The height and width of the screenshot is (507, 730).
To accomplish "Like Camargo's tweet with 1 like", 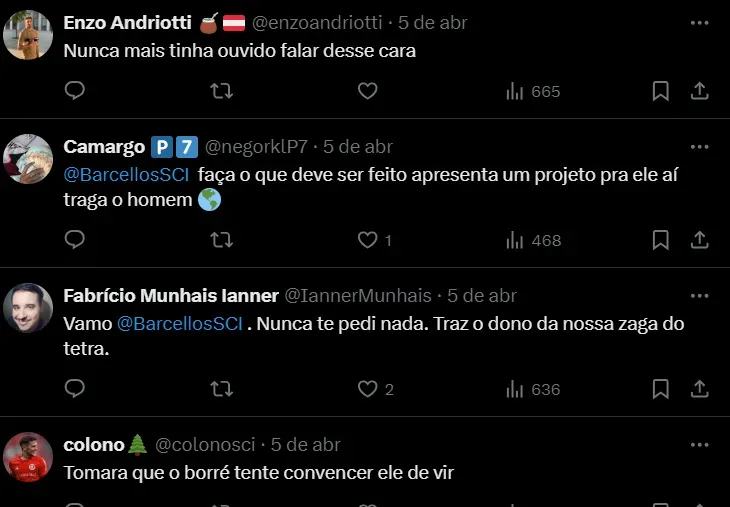I will 368,240.
